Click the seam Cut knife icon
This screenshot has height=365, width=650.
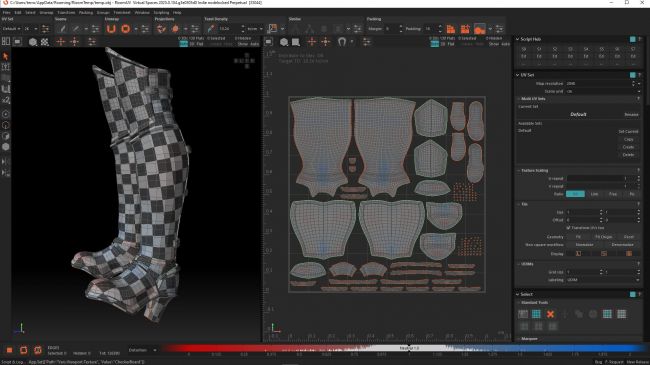pyautogui.click(x=62, y=29)
